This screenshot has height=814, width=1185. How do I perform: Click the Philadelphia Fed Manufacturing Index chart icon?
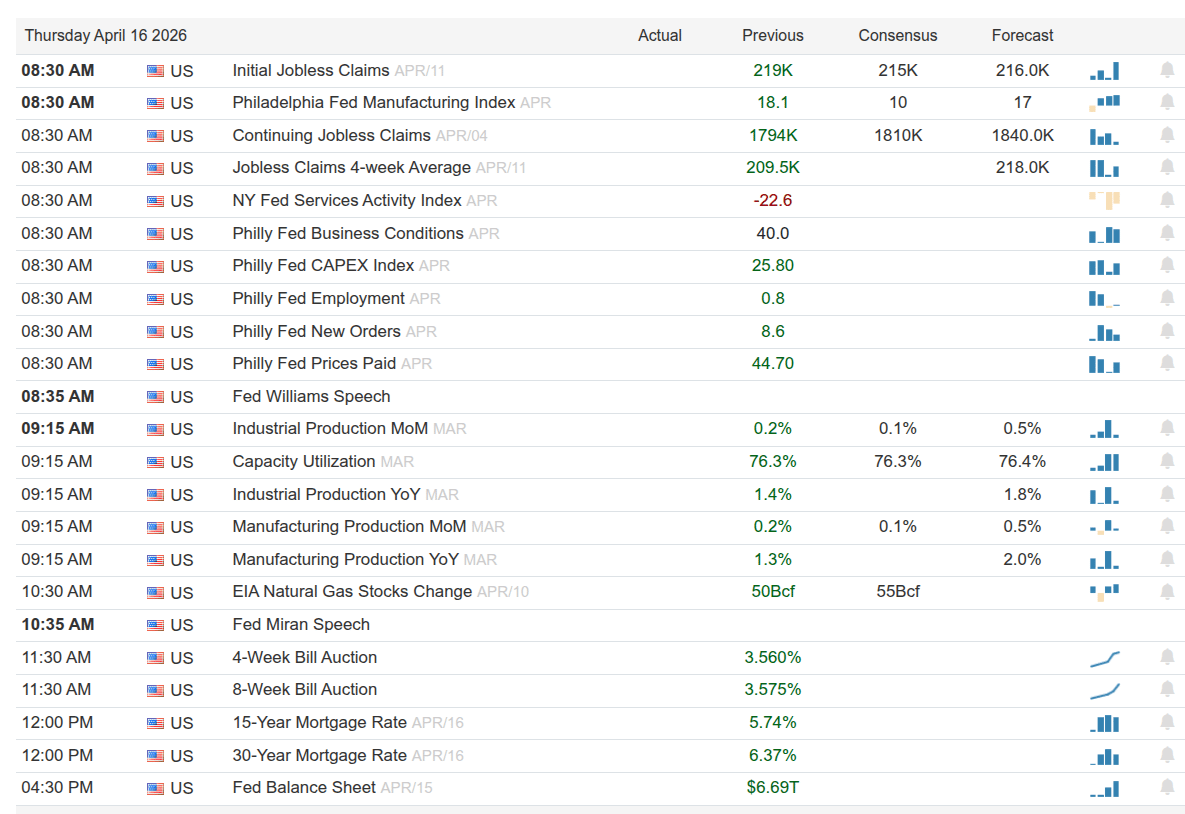pyautogui.click(x=1104, y=103)
